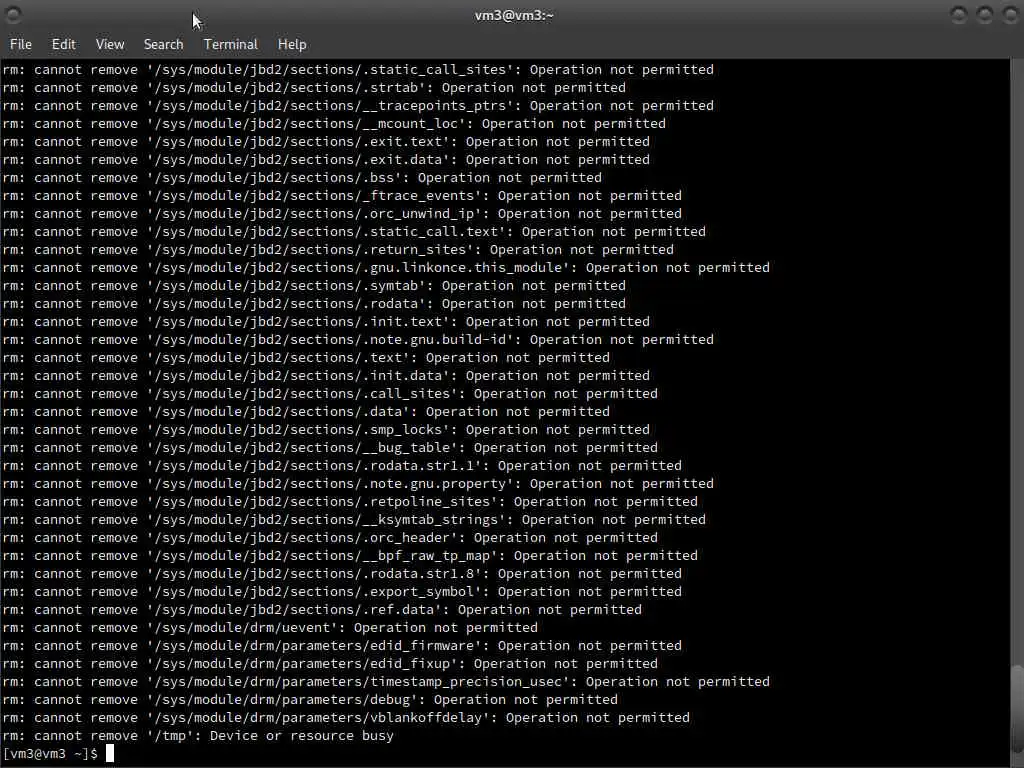The image size is (1024, 768).
Task: Click the '.init.text' error line
Action: (326, 321)
